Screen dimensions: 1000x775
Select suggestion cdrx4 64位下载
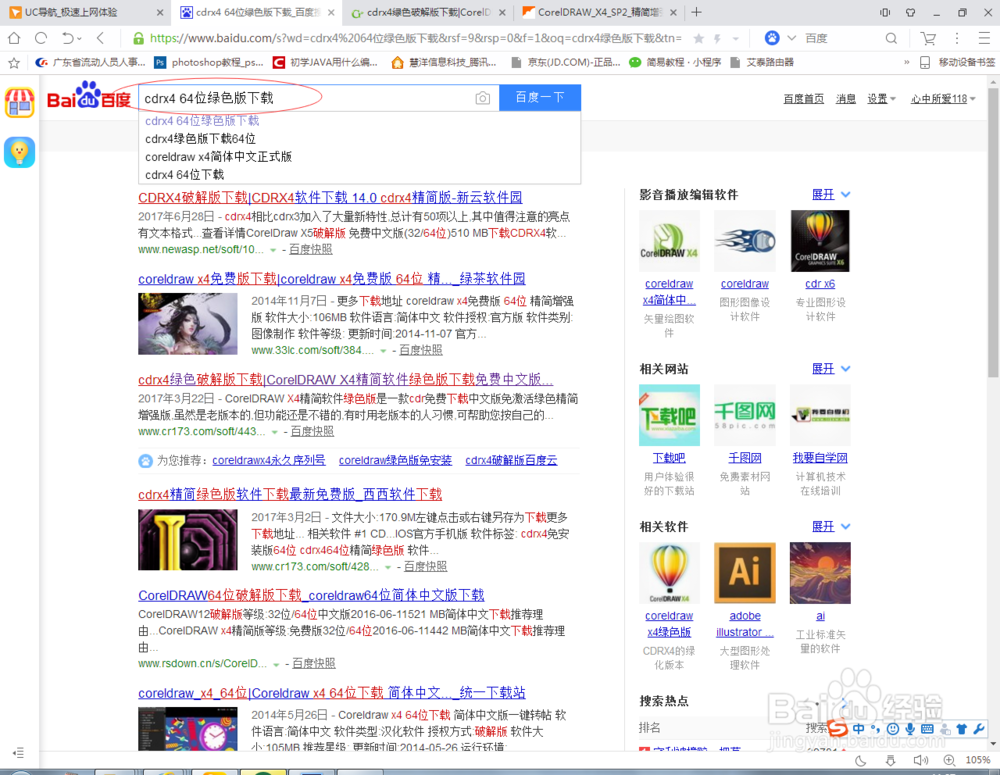[184, 175]
